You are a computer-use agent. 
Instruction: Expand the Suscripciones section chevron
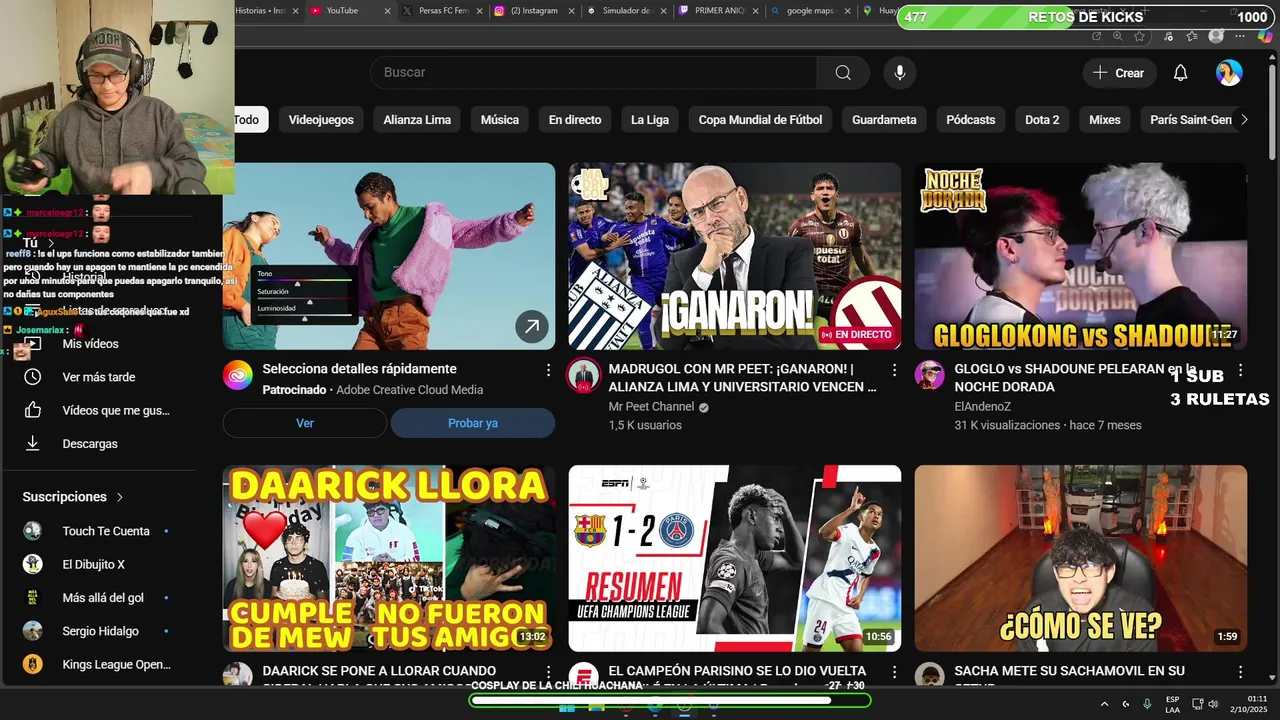[120, 497]
